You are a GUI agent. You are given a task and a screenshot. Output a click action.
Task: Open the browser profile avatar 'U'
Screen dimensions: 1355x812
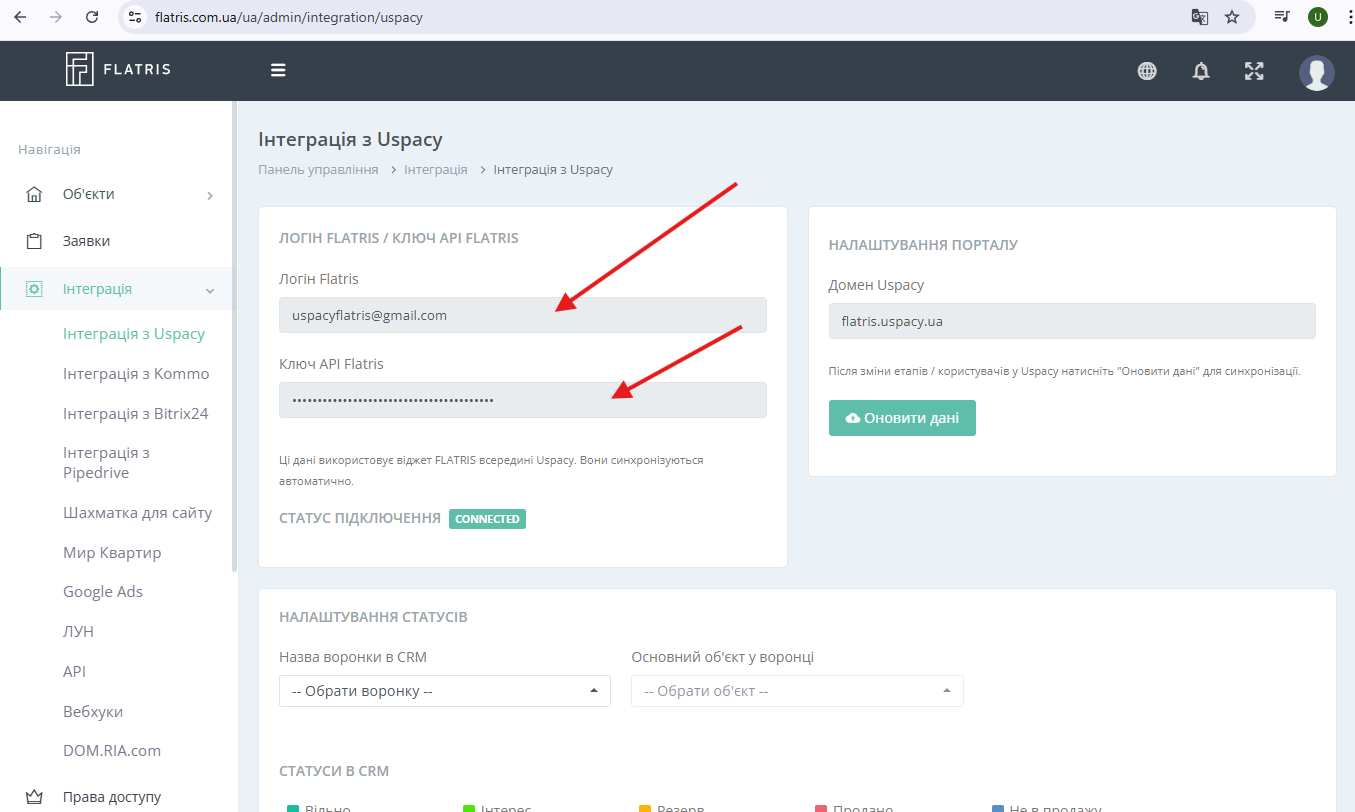click(x=1318, y=17)
